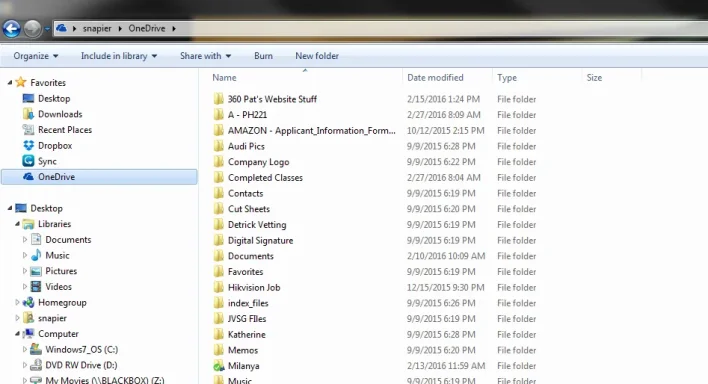
Task: Select the Digital Signature folder icon
Action: (219, 240)
